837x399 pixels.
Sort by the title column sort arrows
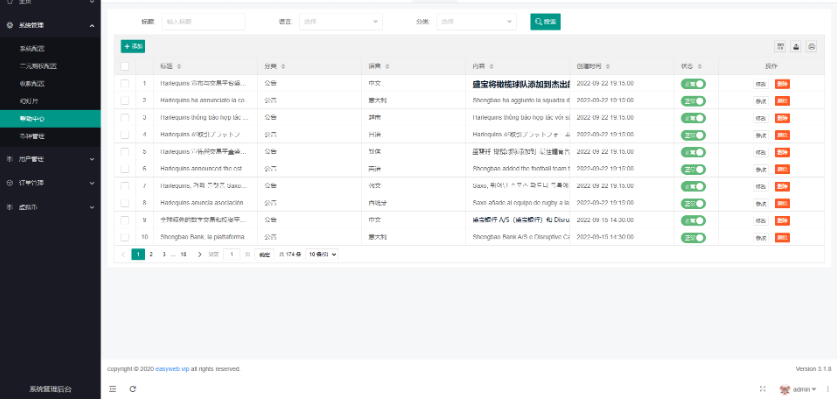click(179, 66)
